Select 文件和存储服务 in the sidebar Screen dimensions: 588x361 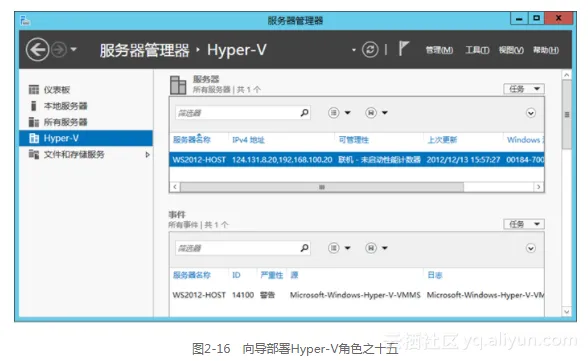click(74, 154)
